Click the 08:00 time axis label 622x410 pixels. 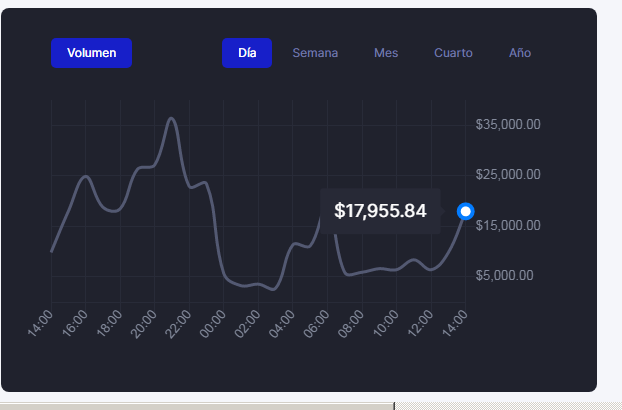351,324
